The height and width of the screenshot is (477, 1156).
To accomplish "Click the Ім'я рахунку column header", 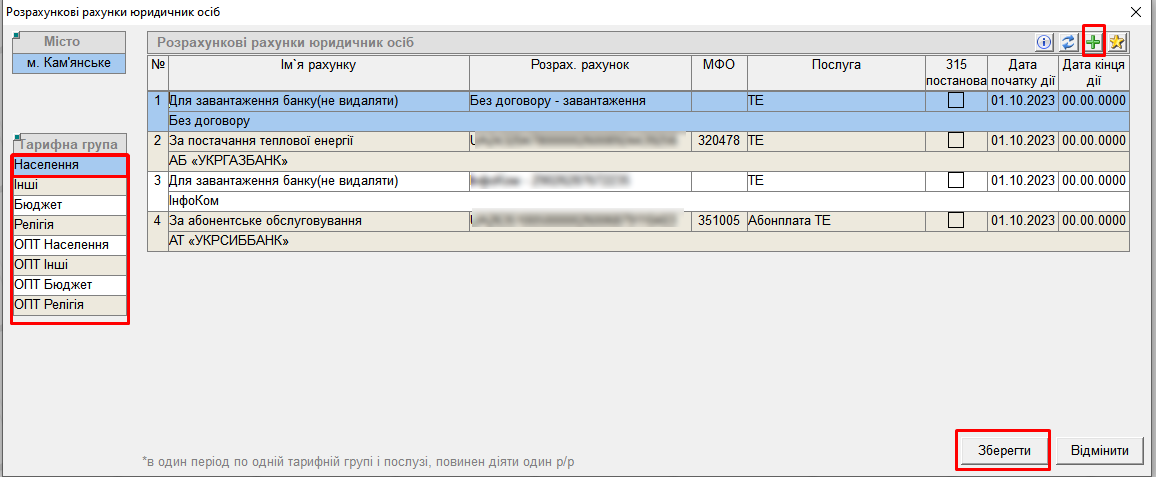I will (x=318, y=65).
